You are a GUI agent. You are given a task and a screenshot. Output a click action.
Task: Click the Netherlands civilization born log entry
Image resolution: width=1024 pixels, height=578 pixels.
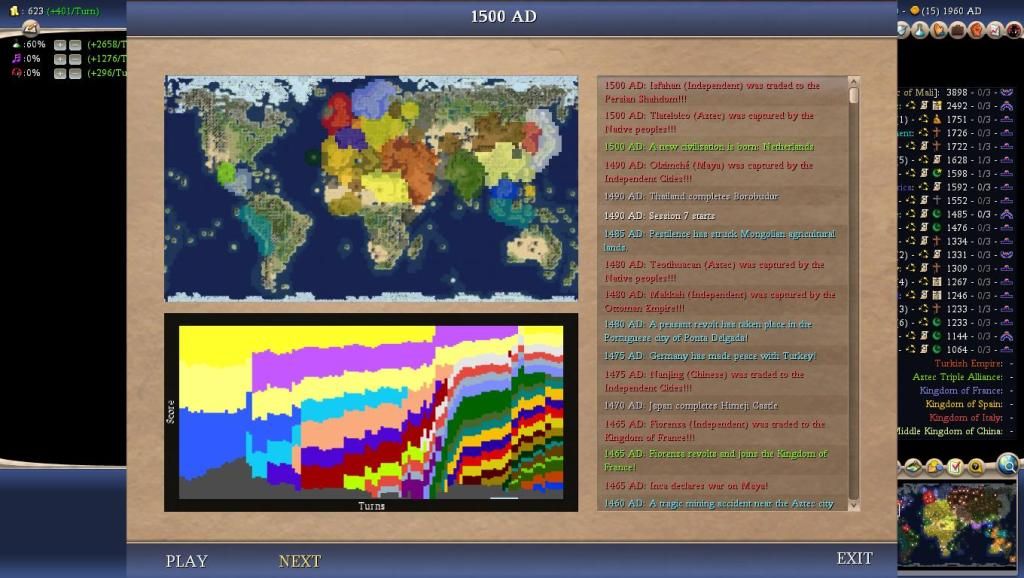pos(709,147)
